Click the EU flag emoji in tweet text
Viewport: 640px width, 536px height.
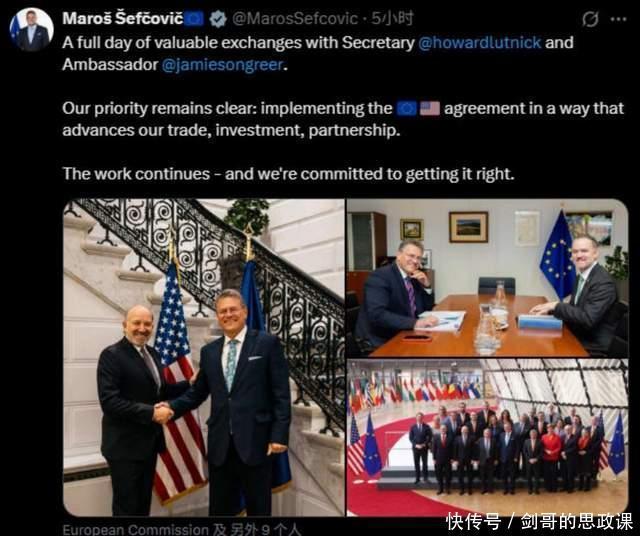407,109
